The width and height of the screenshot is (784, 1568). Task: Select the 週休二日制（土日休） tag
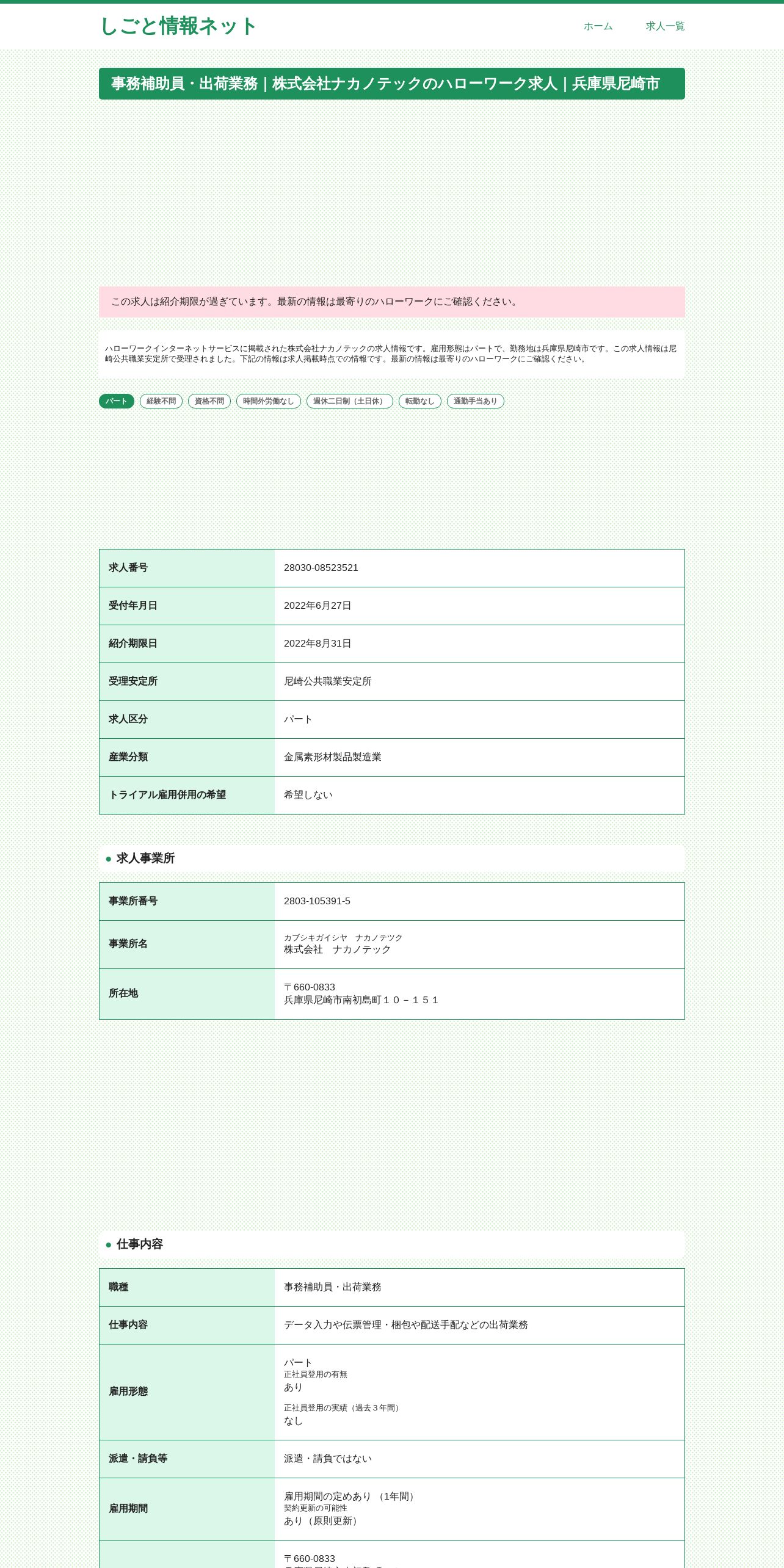[x=350, y=401]
